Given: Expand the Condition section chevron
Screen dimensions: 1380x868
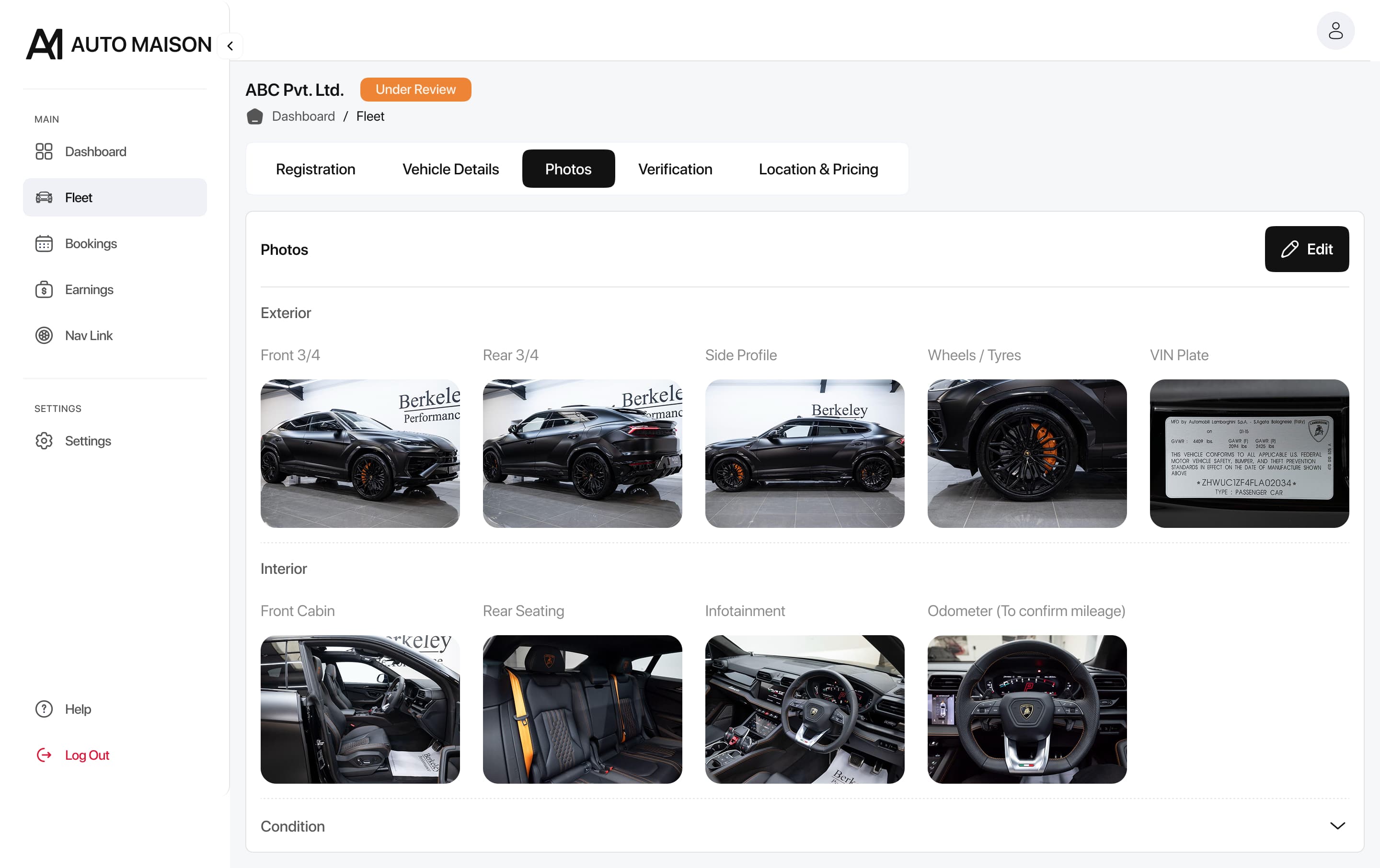Looking at the screenshot, I should [1336, 825].
